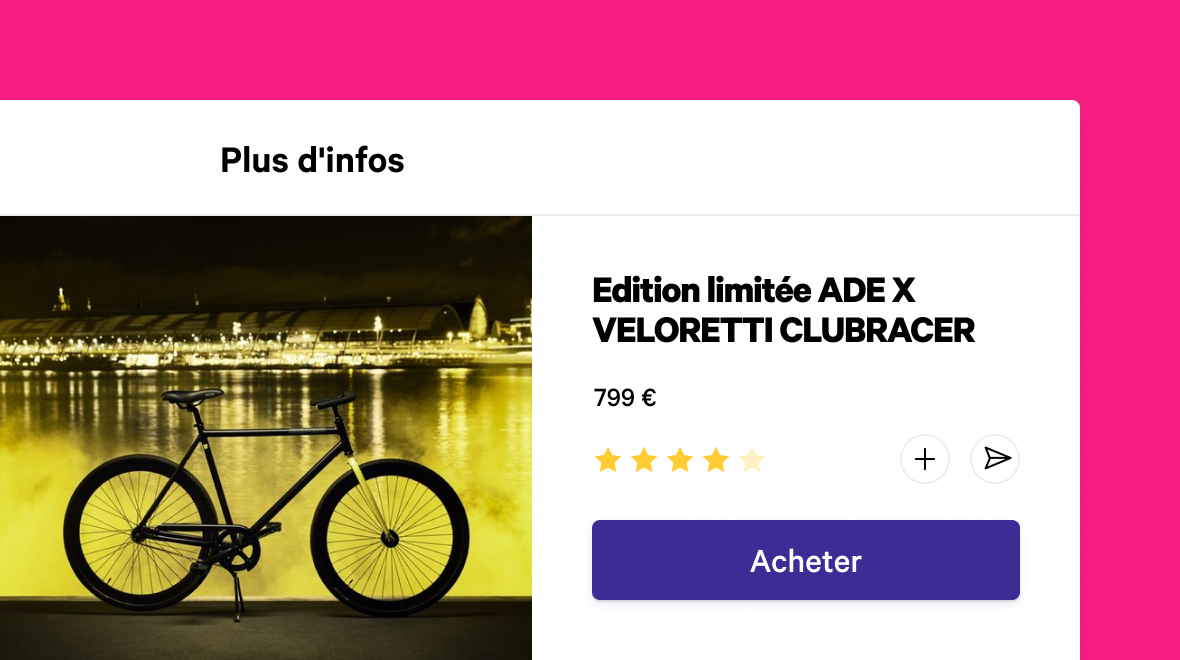Click the VELORETTI CLUBRACER title line
The height and width of the screenshot is (660, 1180).
(783, 330)
